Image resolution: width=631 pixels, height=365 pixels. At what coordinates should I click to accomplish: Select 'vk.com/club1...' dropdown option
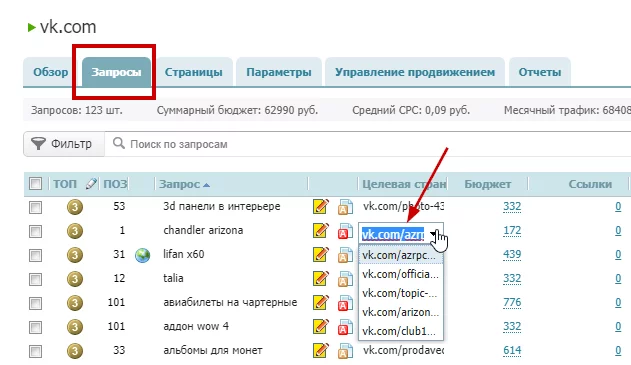401,331
